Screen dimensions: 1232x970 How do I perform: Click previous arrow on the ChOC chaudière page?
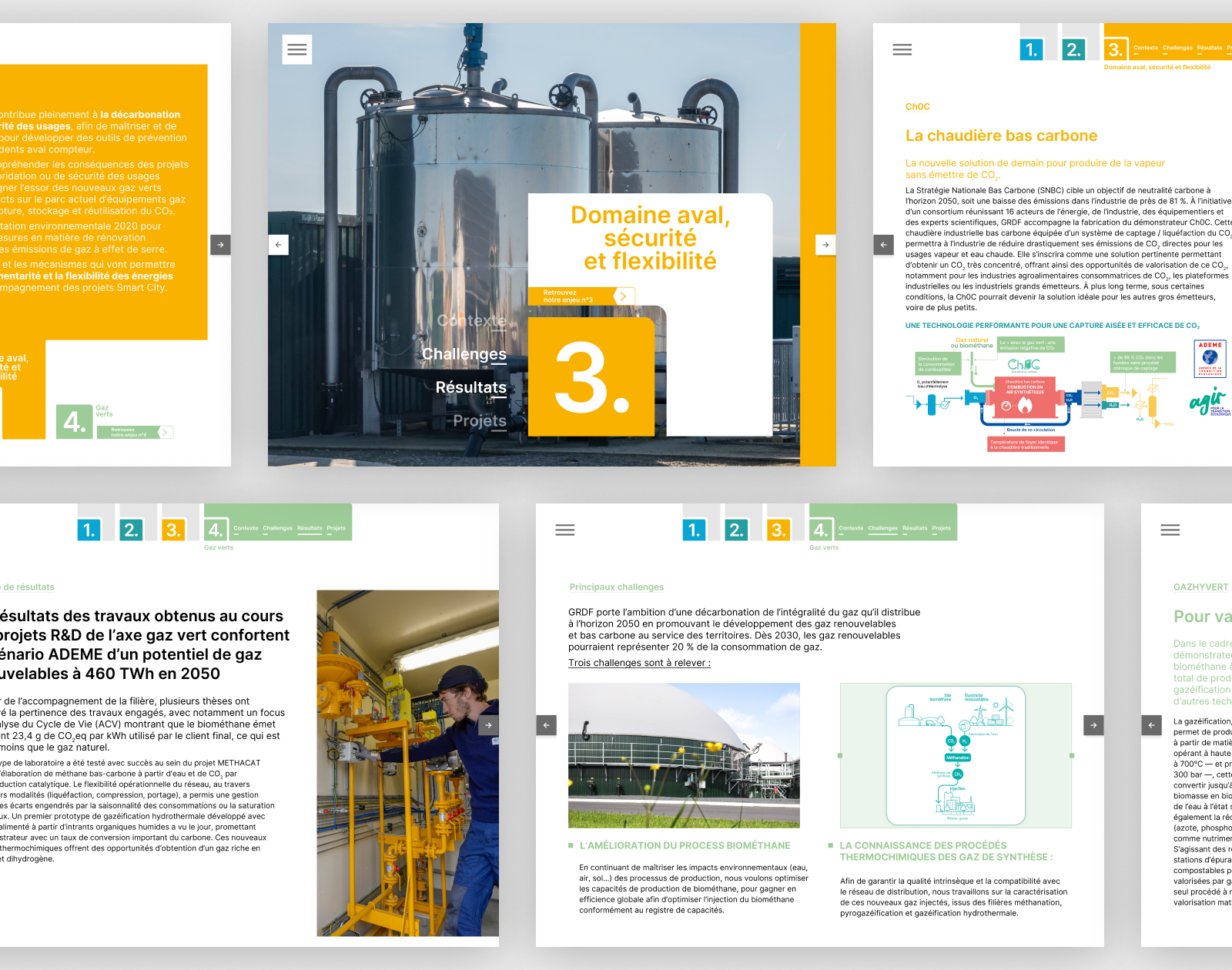pos(883,245)
